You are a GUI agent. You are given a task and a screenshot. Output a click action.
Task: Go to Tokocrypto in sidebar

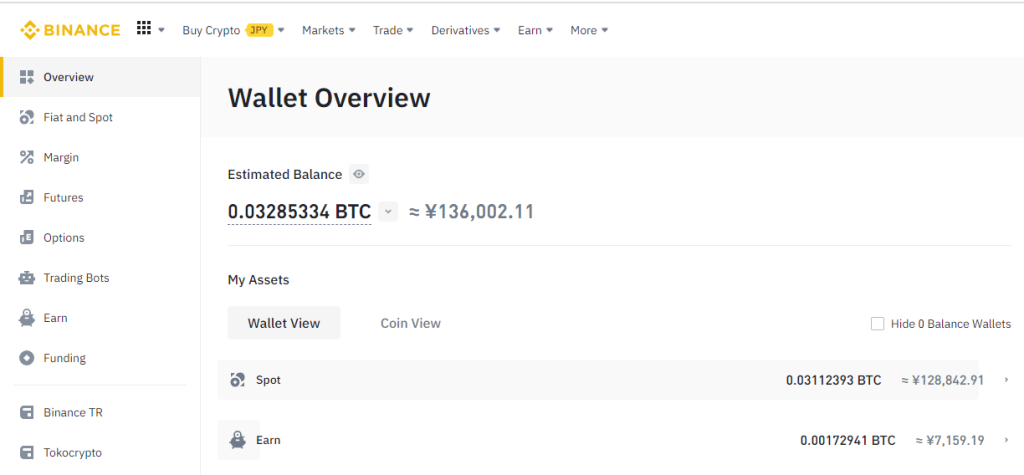(x=73, y=453)
